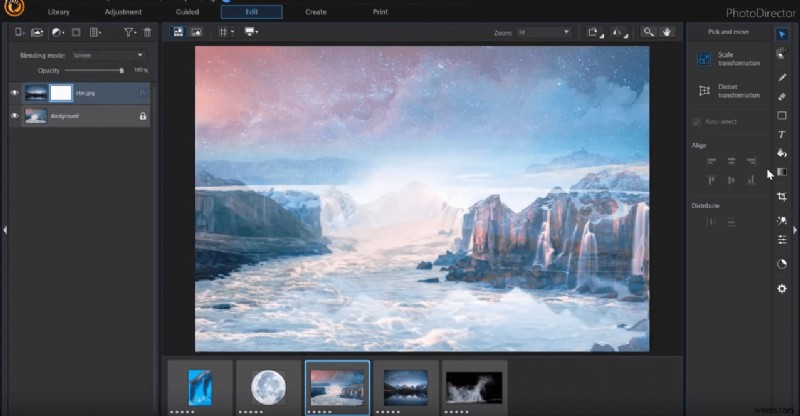Open the Guided tab
This screenshot has width=800, height=416.
(187, 12)
